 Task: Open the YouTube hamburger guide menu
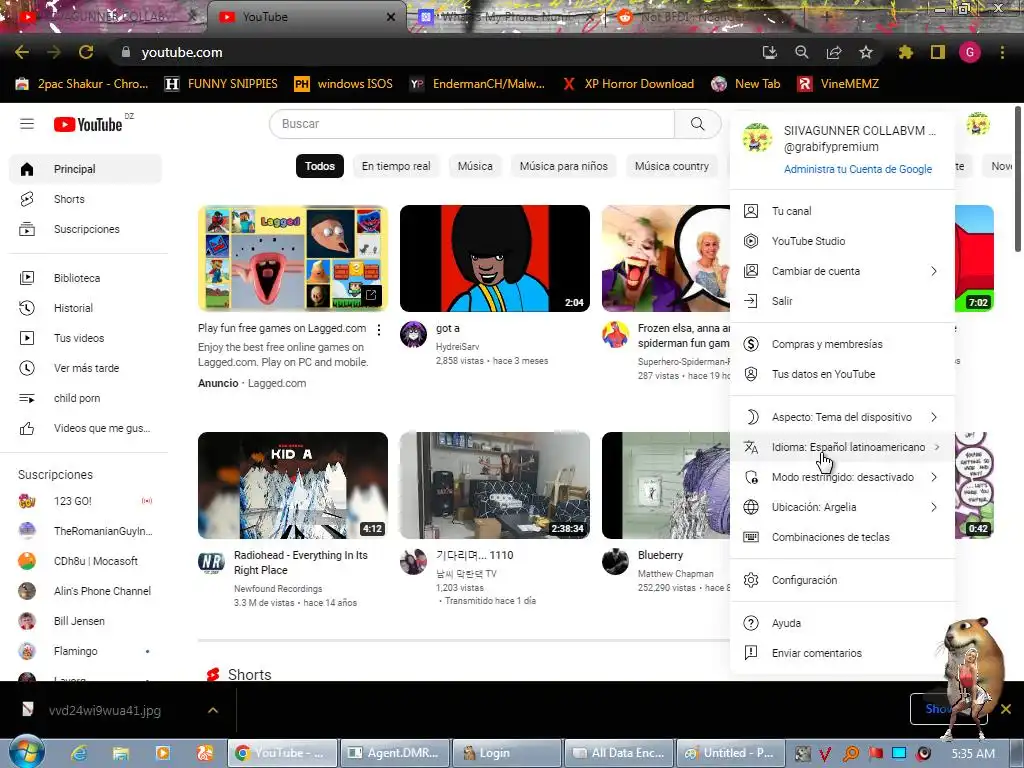(x=27, y=123)
